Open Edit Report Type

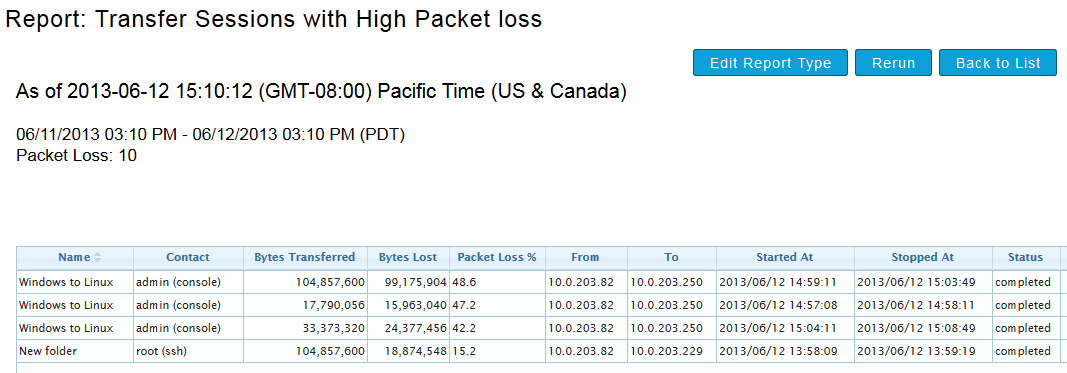tap(770, 63)
